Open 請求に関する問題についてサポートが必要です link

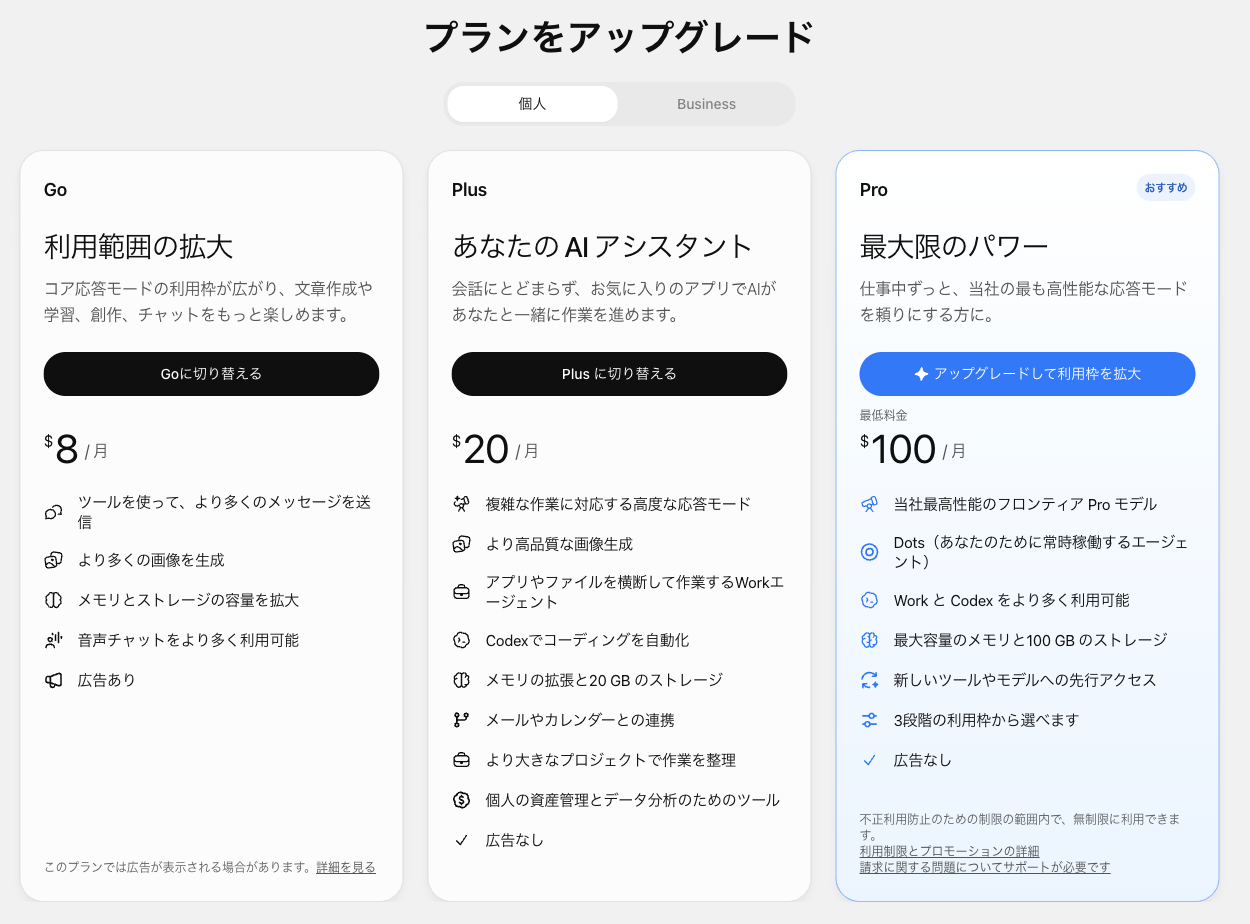[985, 867]
